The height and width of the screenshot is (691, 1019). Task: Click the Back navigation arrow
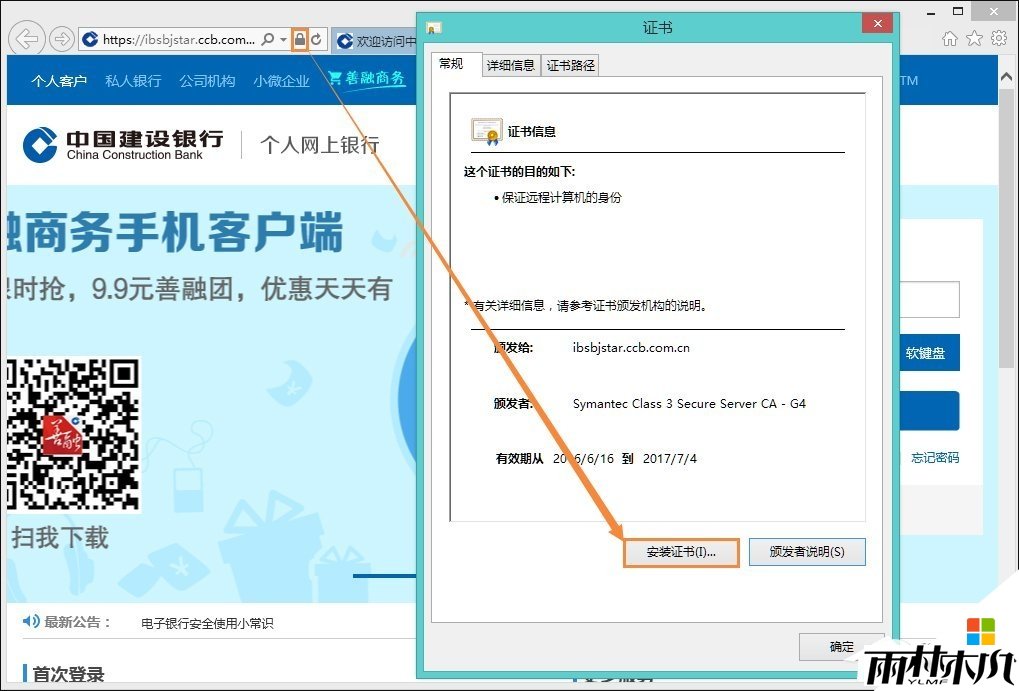pos(25,39)
